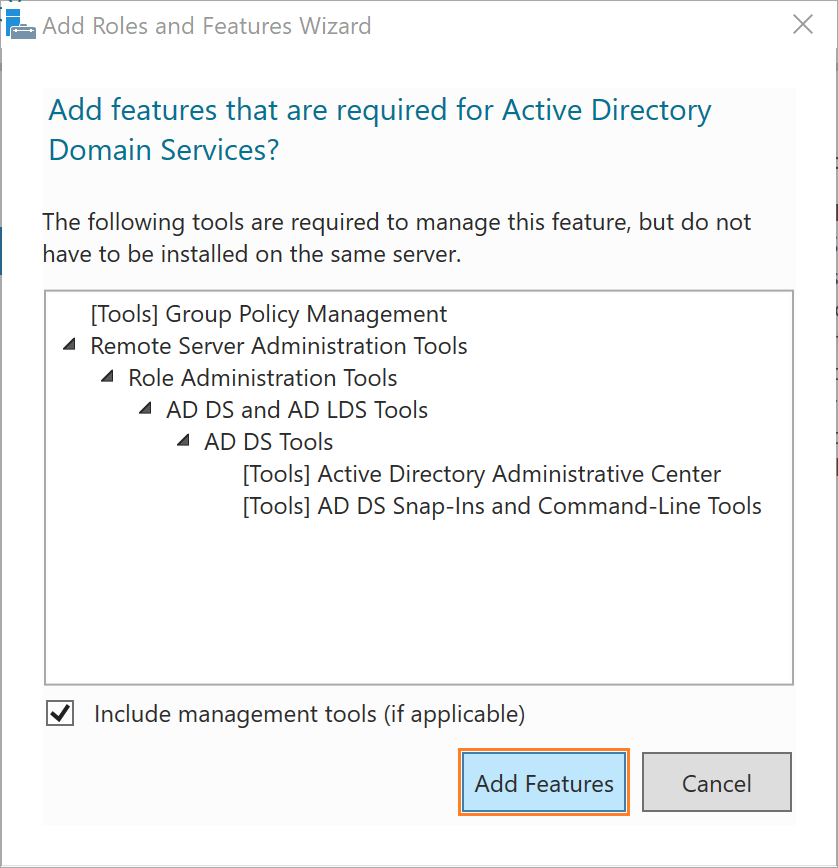
Task: Select the AD DS Tools item
Action: coord(268,442)
